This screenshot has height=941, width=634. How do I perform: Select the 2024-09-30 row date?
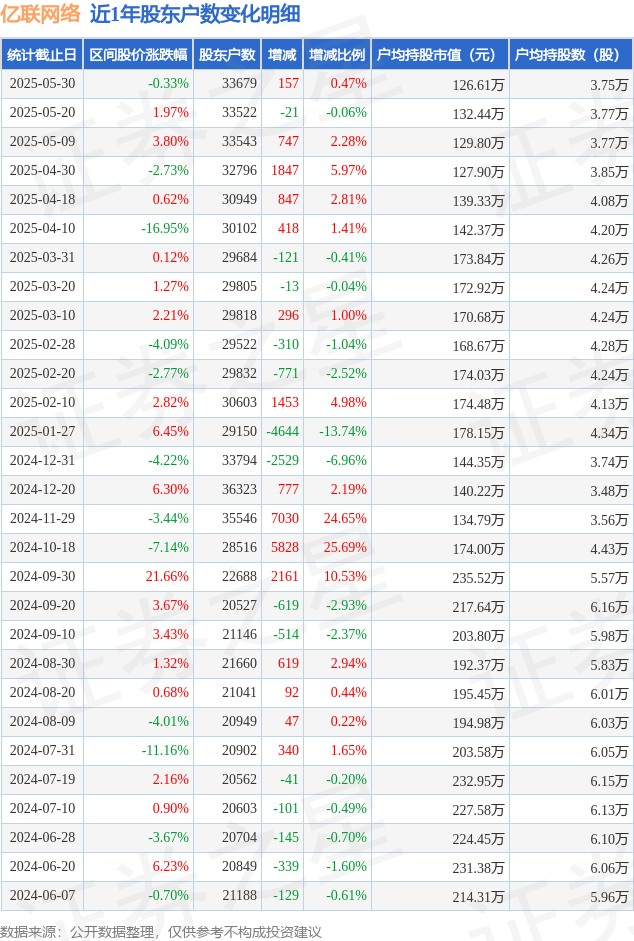[43, 576]
